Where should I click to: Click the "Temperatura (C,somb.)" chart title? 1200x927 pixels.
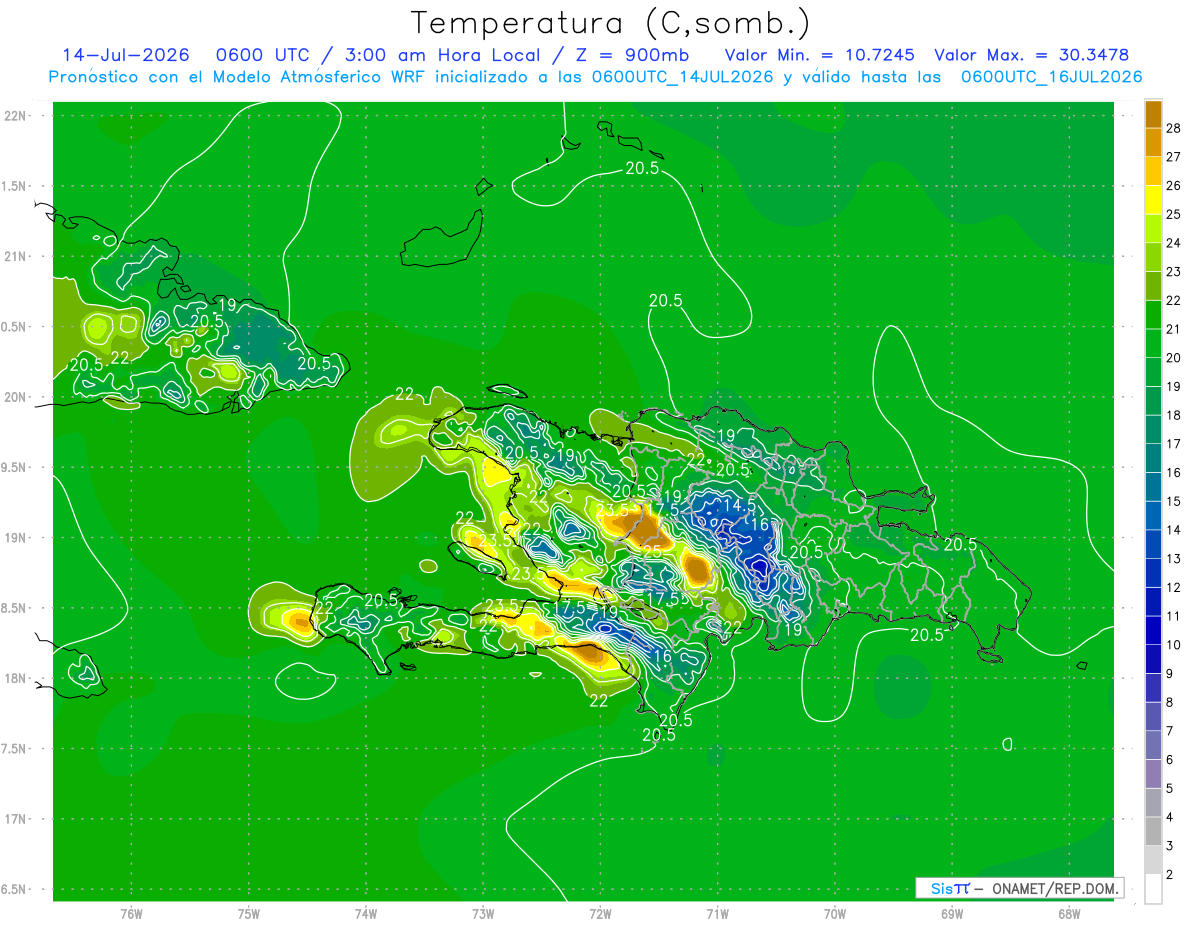(611, 23)
